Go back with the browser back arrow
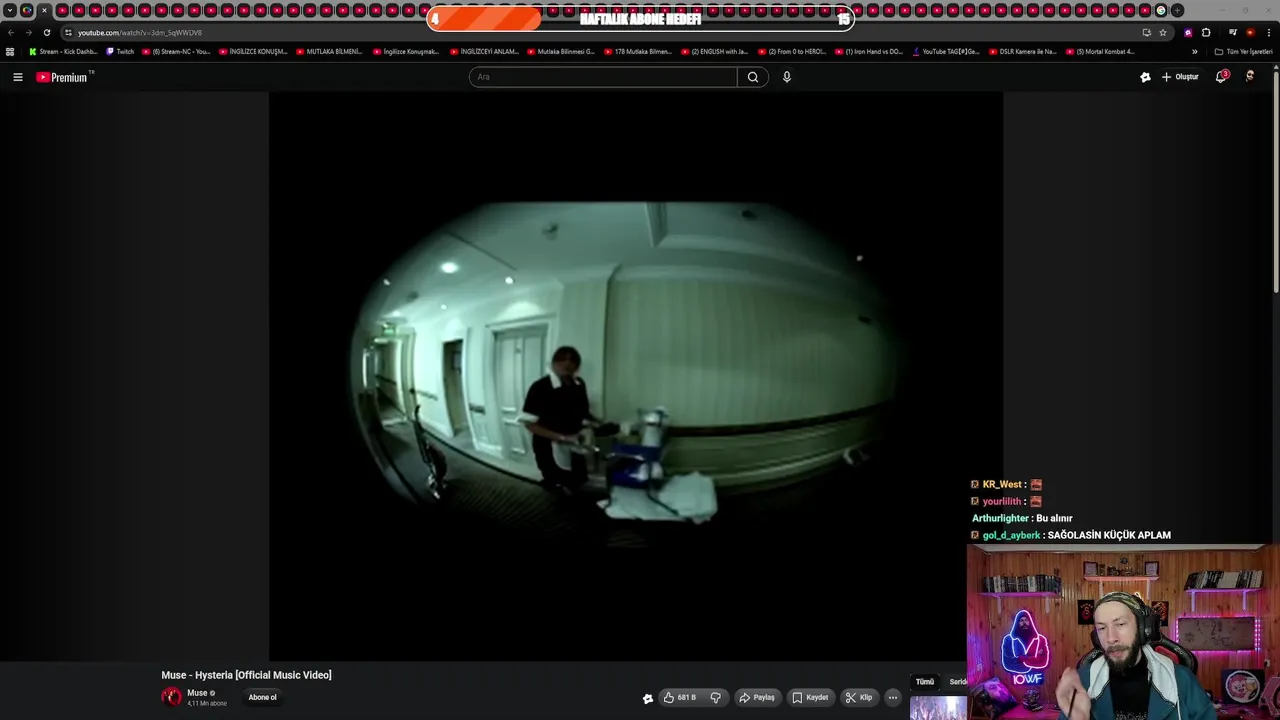 coord(11,32)
